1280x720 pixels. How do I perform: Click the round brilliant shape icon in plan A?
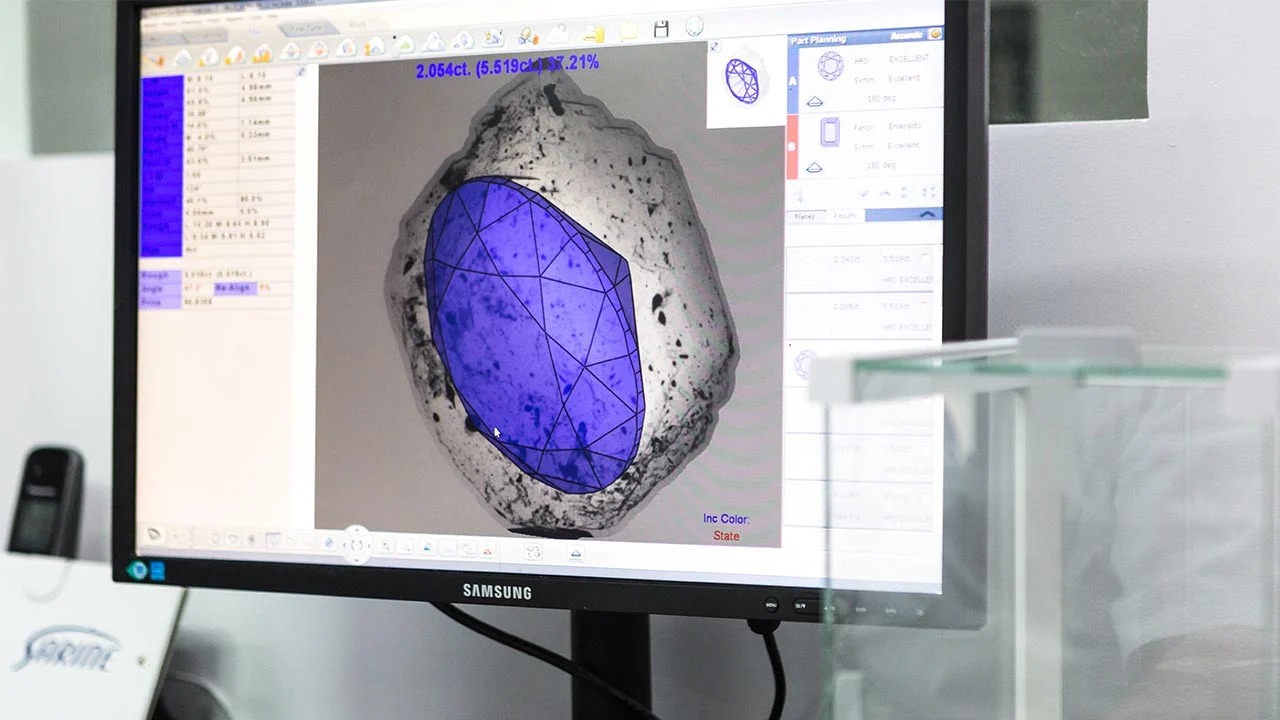pos(830,67)
